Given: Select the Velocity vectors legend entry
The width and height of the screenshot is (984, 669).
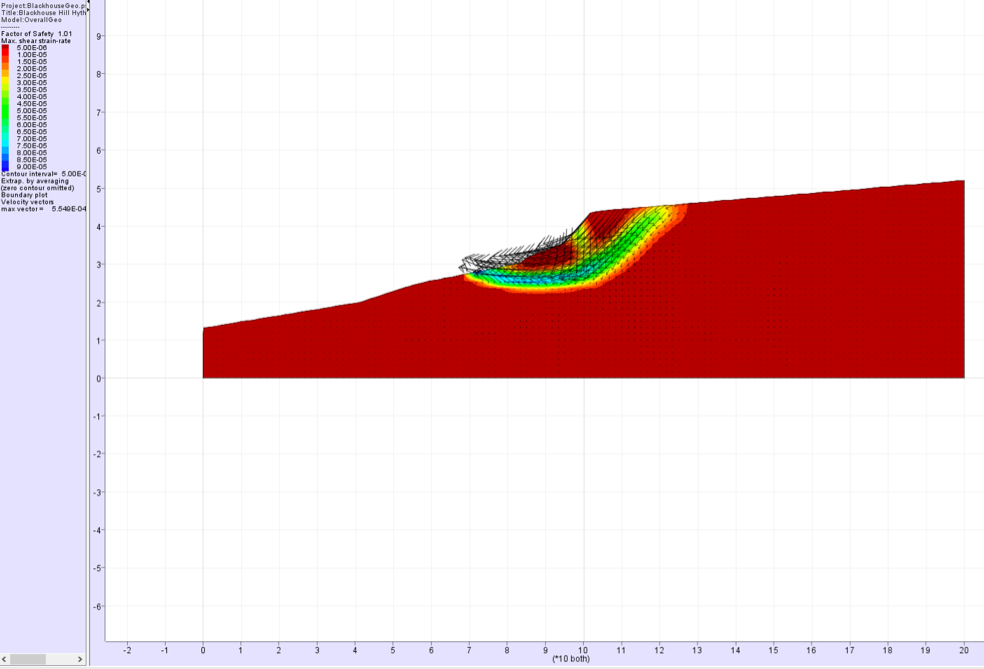Looking at the screenshot, I should click(28, 202).
